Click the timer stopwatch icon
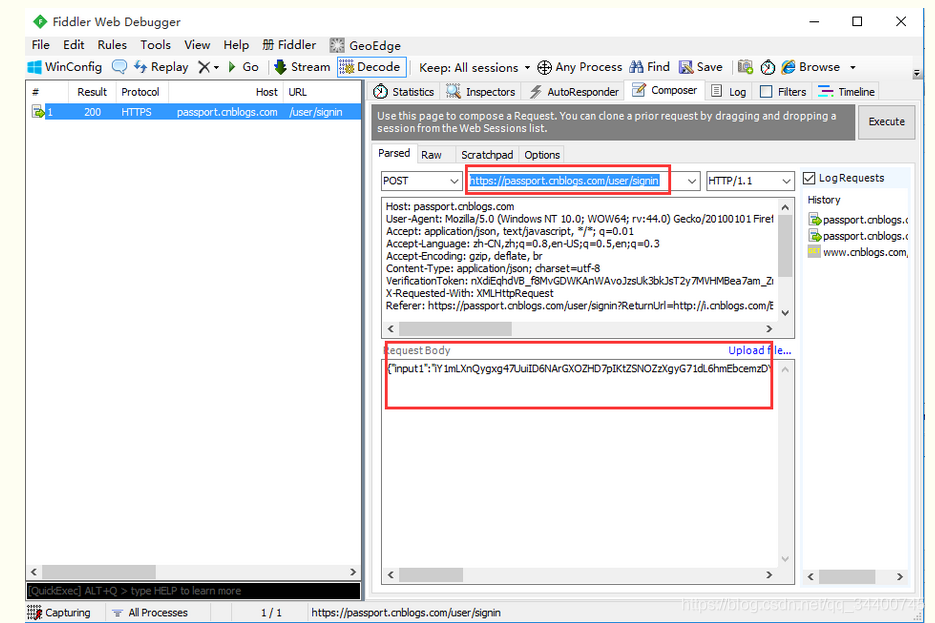 point(768,67)
